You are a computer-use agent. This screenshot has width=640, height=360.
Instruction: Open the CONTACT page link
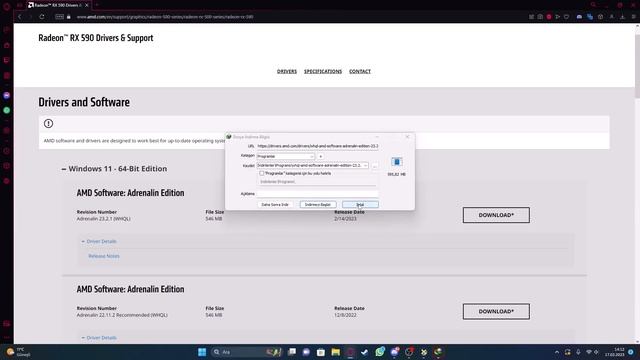(360, 71)
